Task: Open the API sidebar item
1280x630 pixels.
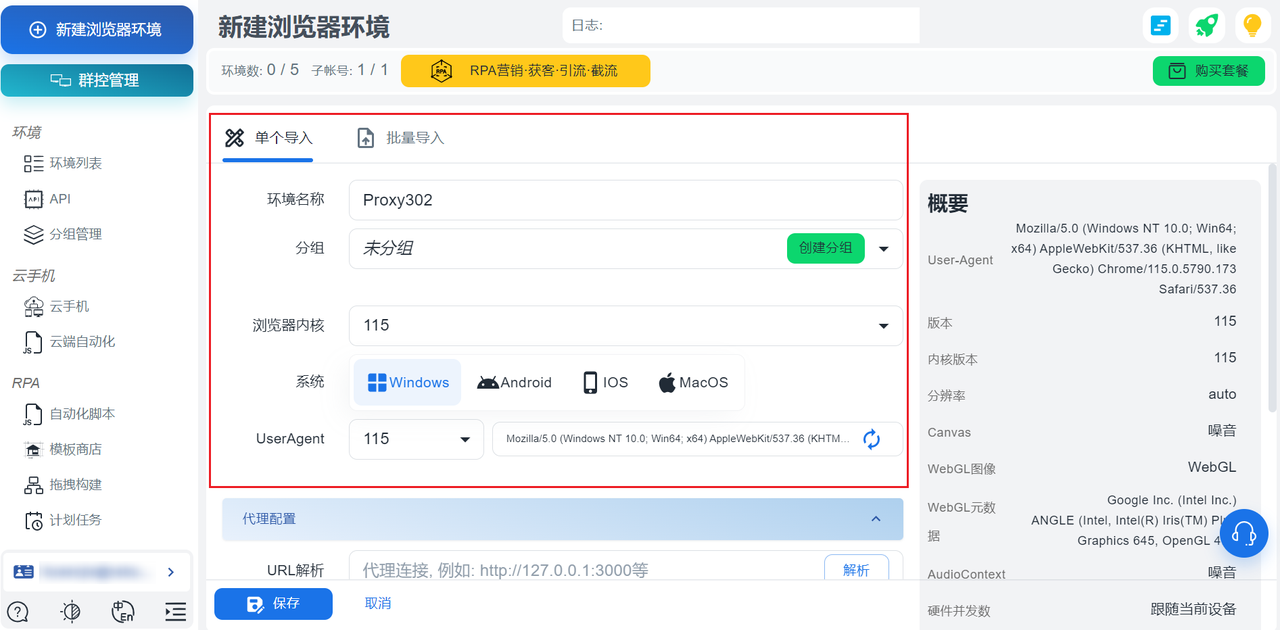Action: pyautogui.click(x=47, y=199)
